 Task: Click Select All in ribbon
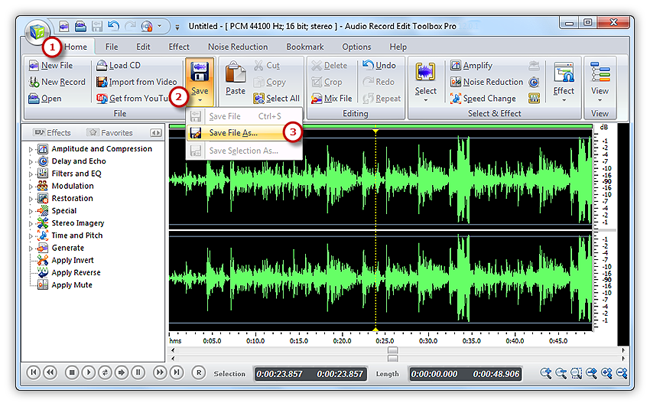coord(276,99)
